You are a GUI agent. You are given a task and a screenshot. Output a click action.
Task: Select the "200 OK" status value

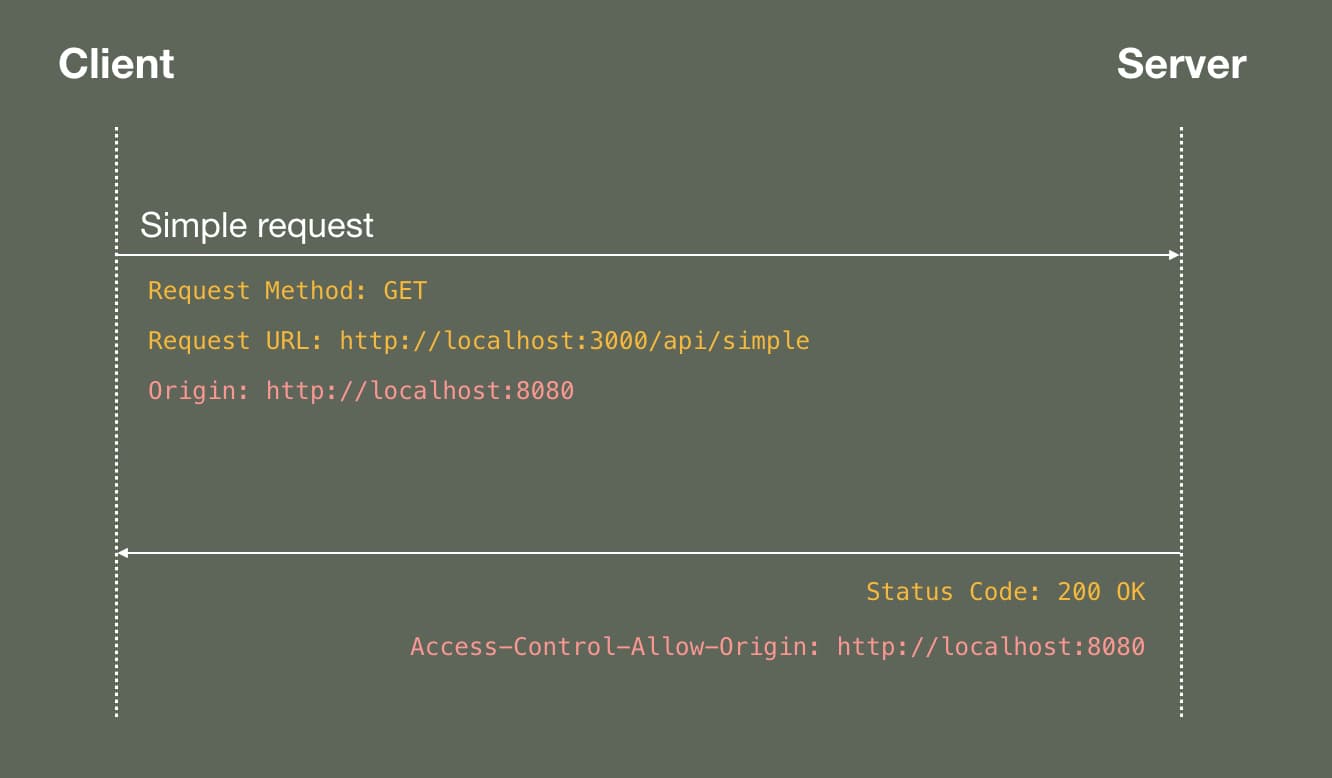coord(1101,591)
